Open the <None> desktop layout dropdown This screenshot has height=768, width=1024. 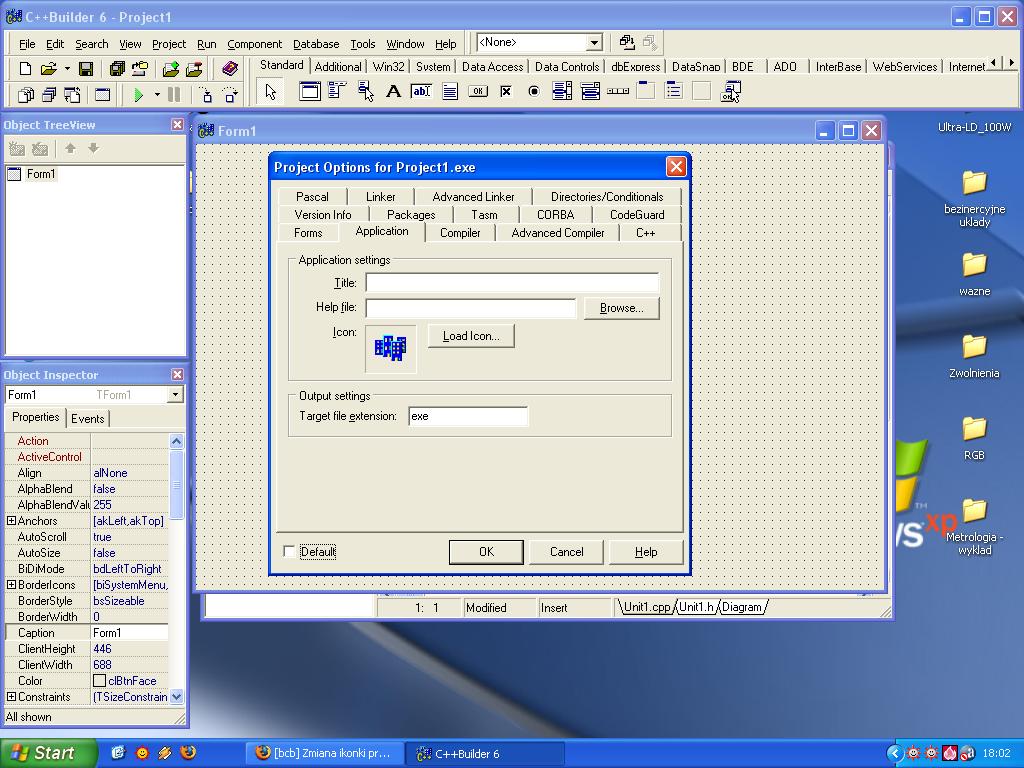[x=594, y=43]
